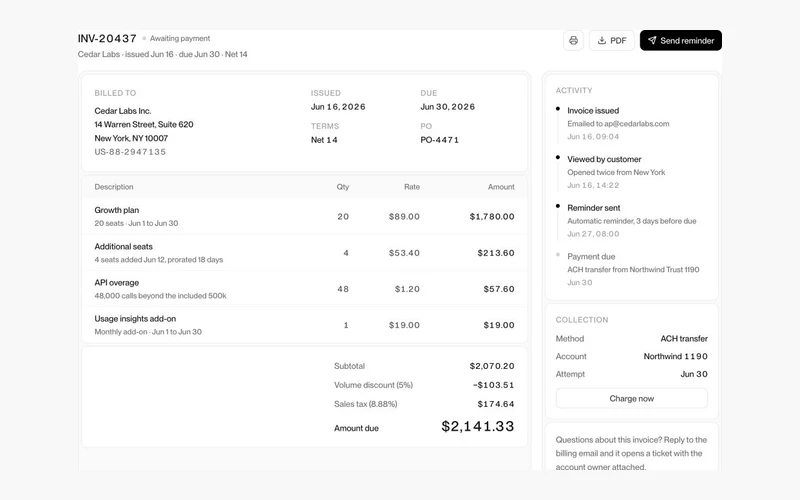Image resolution: width=800 pixels, height=500 pixels.
Task: Click the print invoice icon button
Action: [573, 40]
